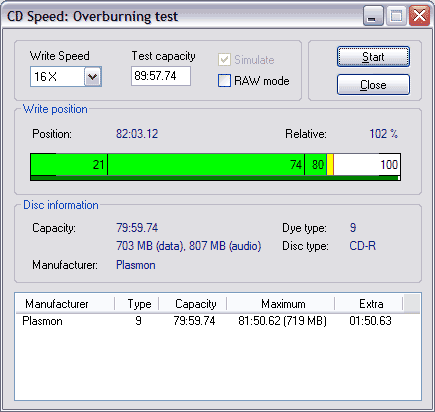Click the window title CD Speed: Overburning test
Viewport: 435px width, 412px height.
[92, 16]
